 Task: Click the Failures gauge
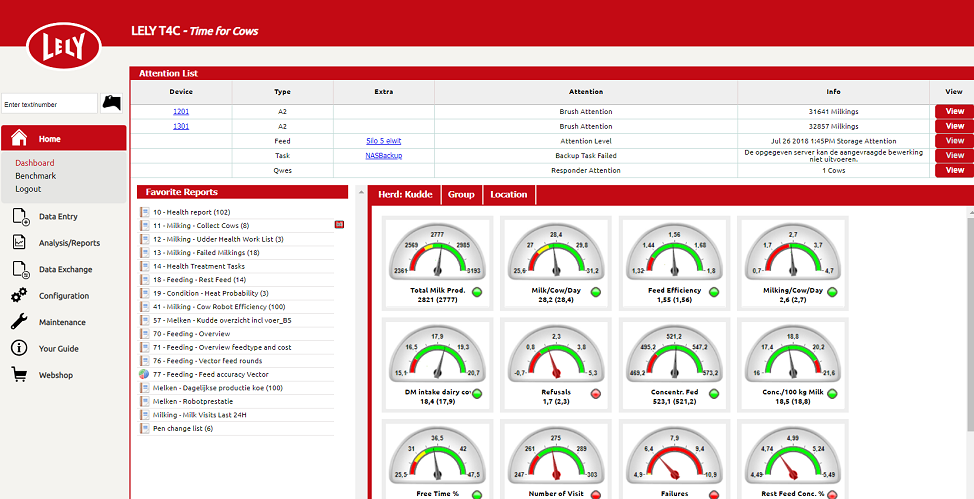click(x=675, y=456)
